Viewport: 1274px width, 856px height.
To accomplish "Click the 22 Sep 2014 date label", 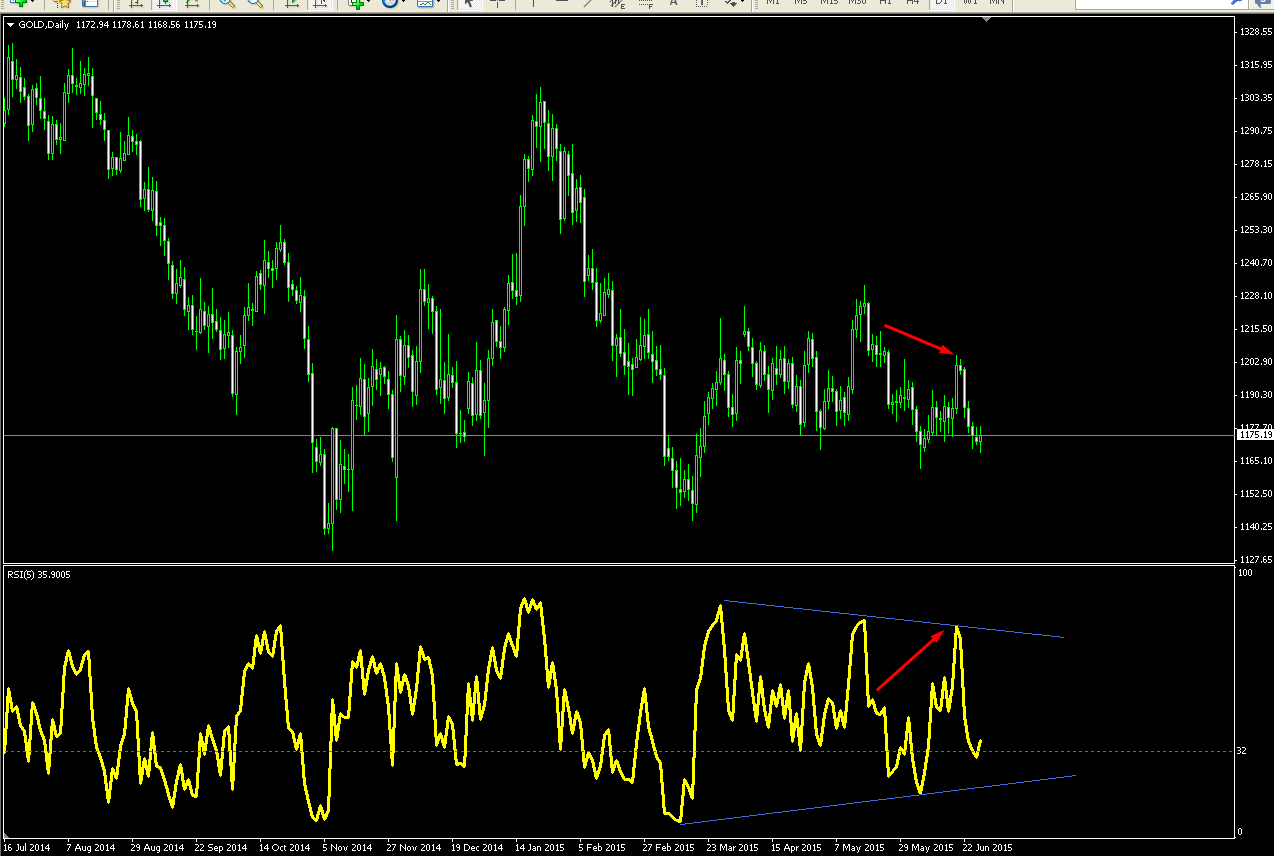I will pyautogui.click(x=220, y=847).
